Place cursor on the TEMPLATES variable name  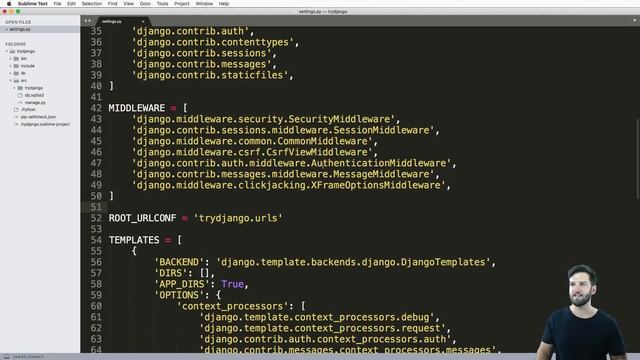[134, 240]
